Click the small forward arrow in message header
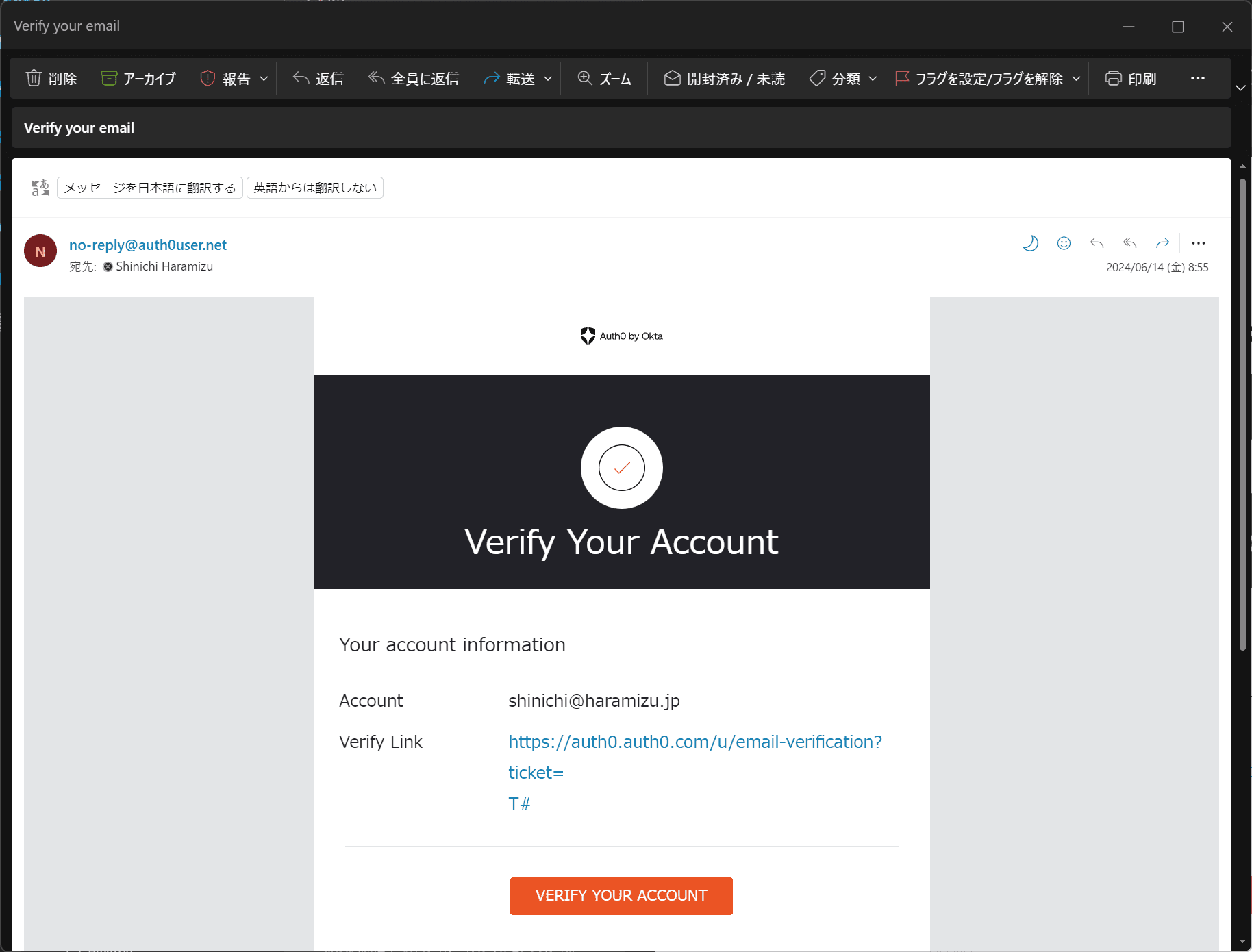 pos(1162,243)
